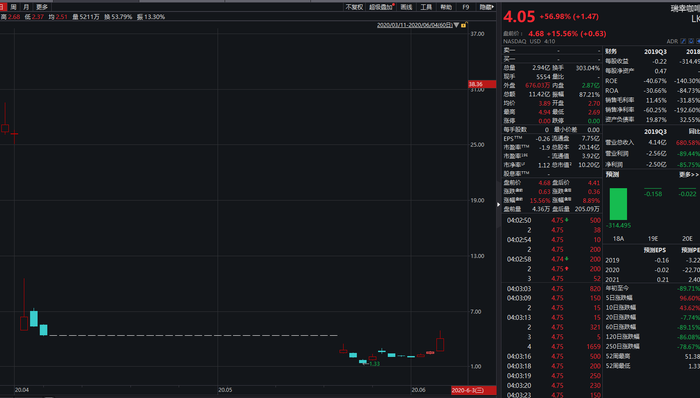Select the 画线 drawing tool

(406, 7)
